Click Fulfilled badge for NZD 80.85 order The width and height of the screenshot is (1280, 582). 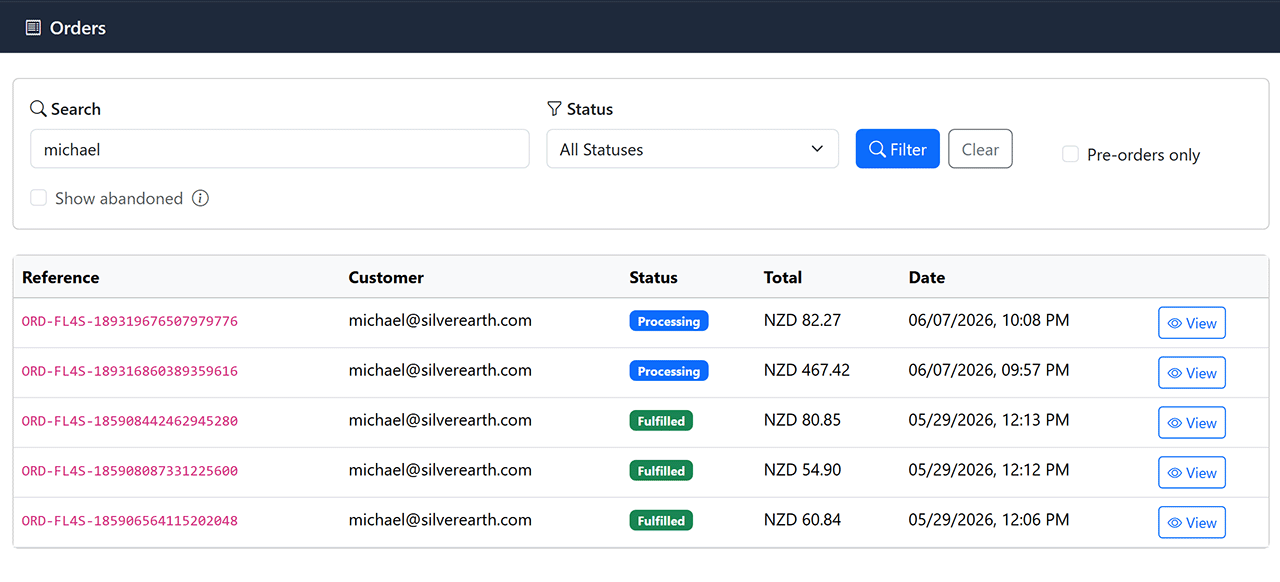pos(661,421)
